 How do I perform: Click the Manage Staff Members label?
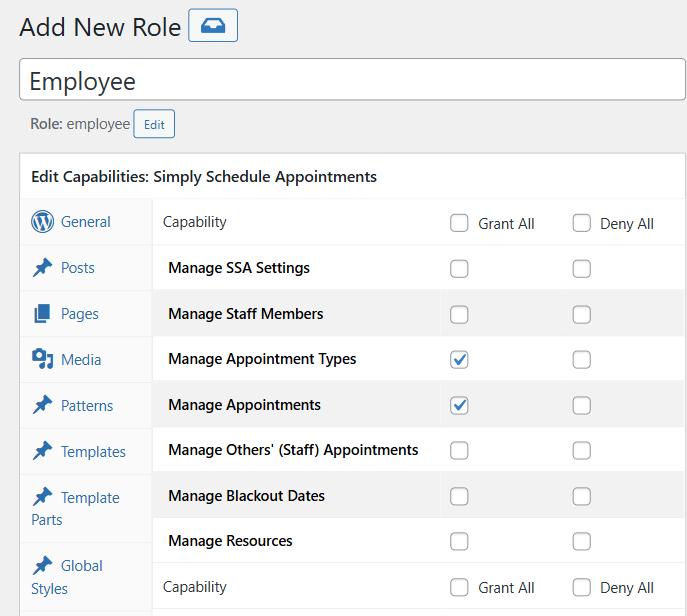245,314
